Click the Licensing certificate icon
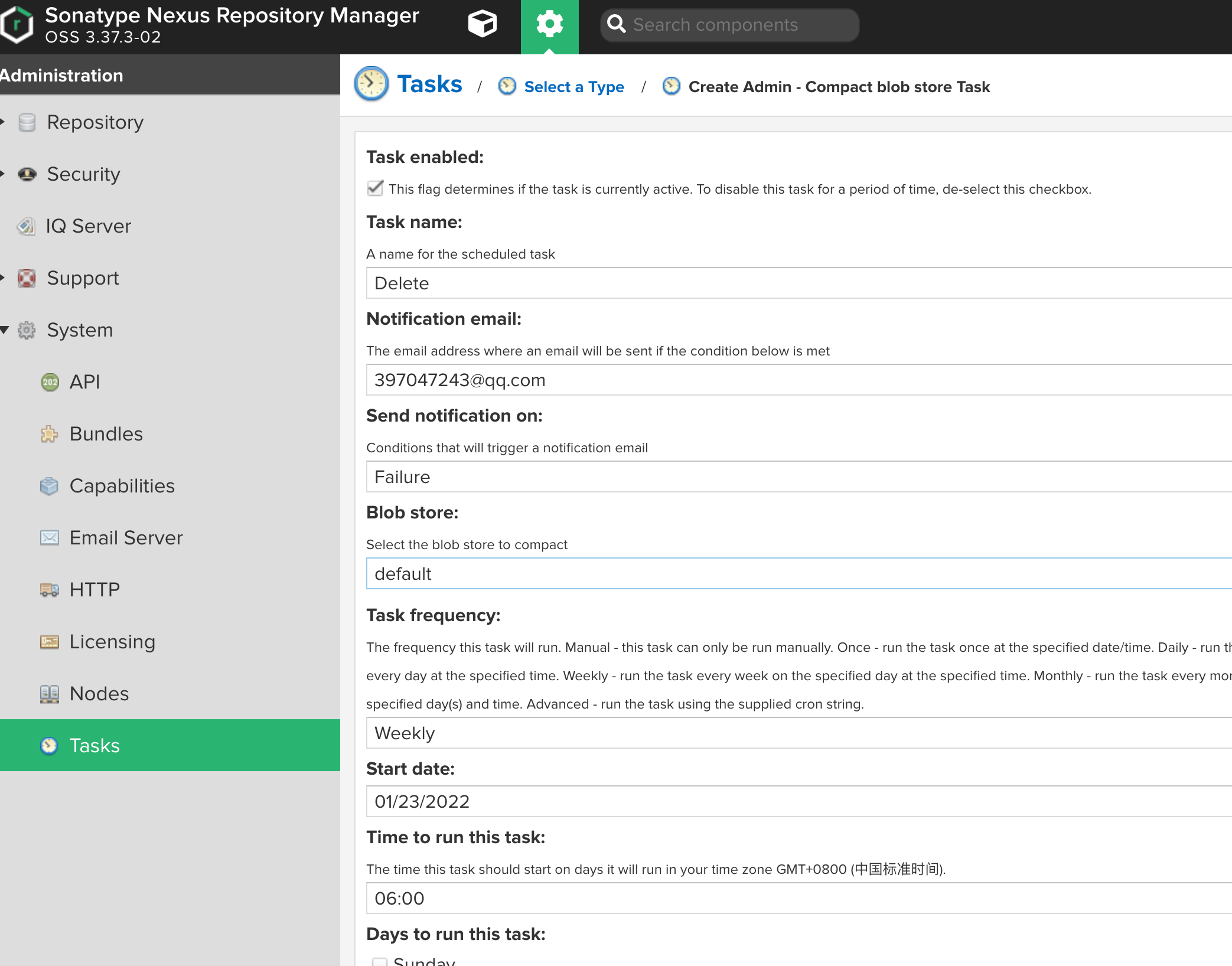The width and height of the screenshot is (1232, 966). point(50,642)
